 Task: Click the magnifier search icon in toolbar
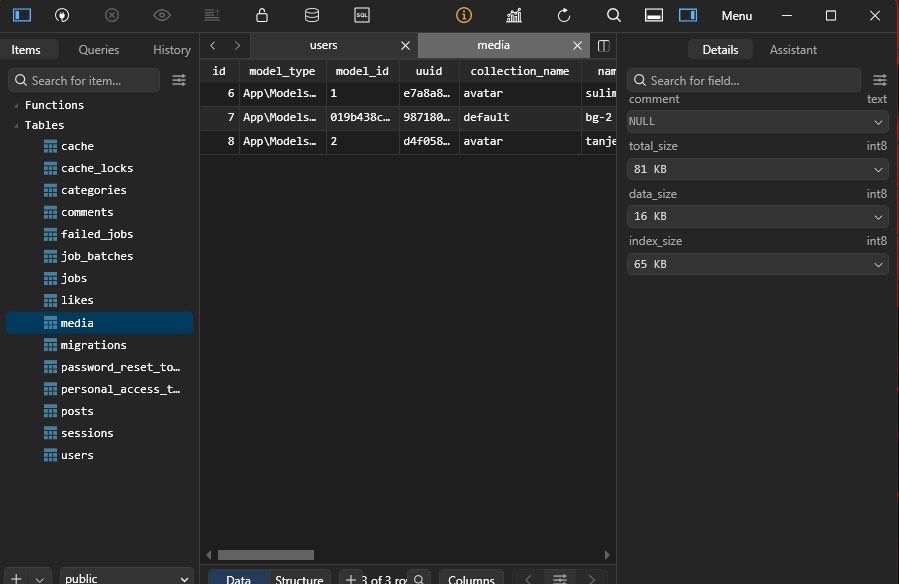coord(613,15)
